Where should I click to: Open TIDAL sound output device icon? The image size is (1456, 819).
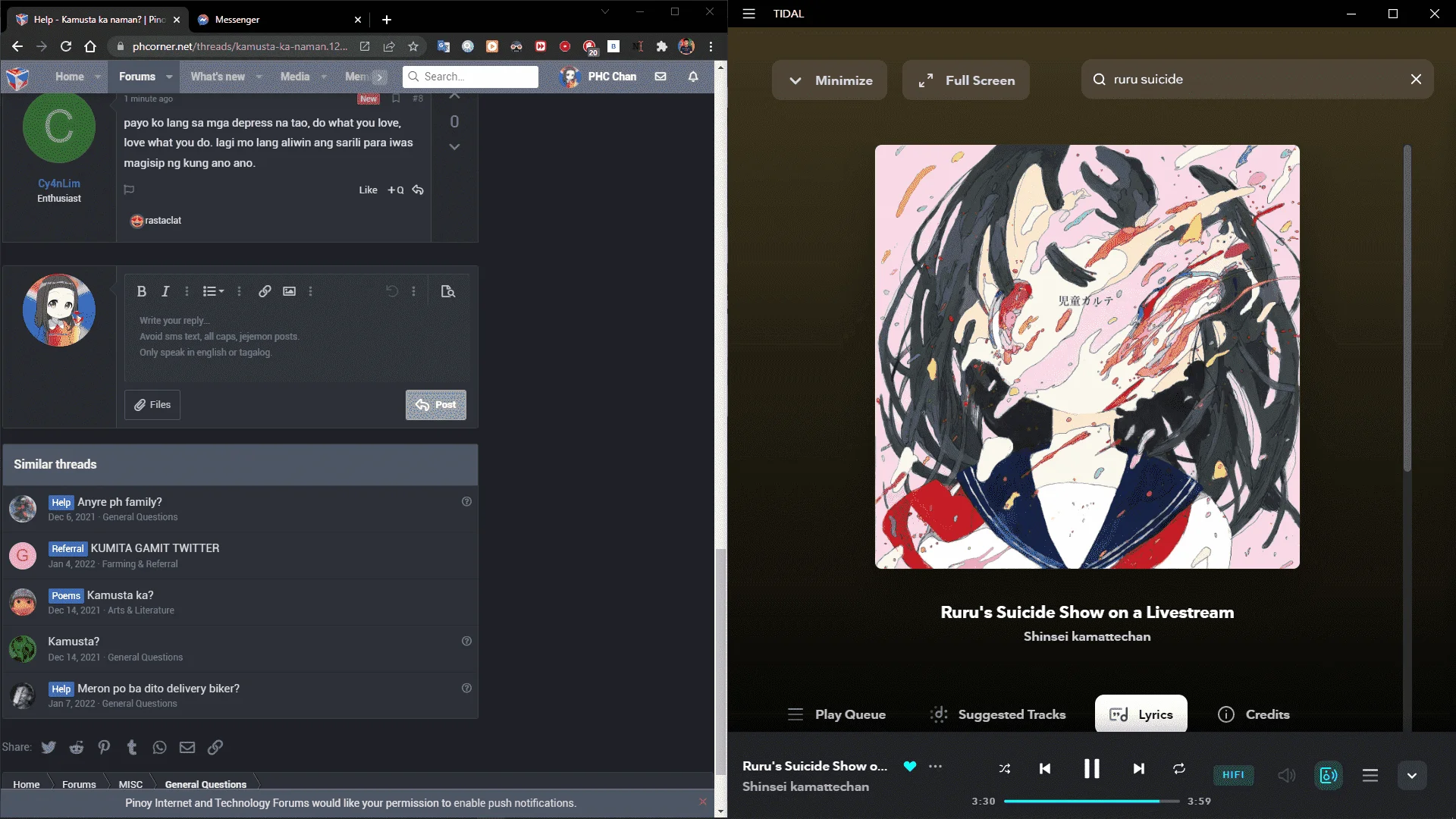coord(1329,775)
